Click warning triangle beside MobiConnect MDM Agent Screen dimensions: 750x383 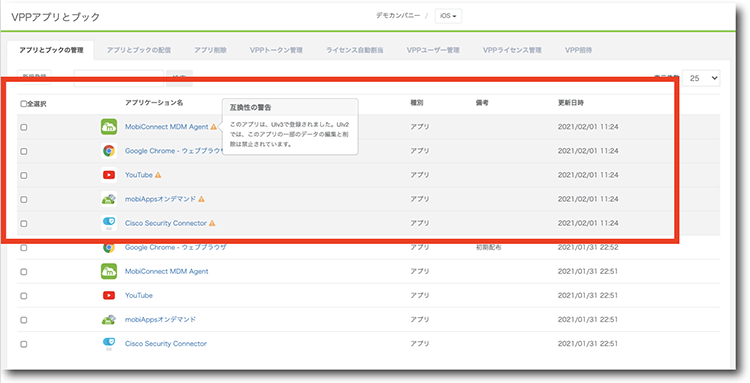[x=213, y=127]
